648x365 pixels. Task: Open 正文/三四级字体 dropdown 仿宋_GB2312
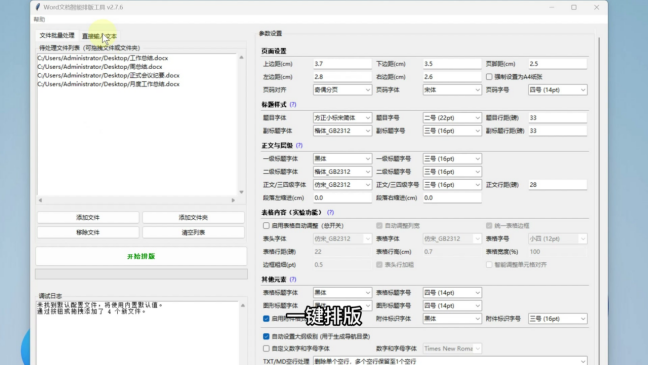tap(342, 185)
